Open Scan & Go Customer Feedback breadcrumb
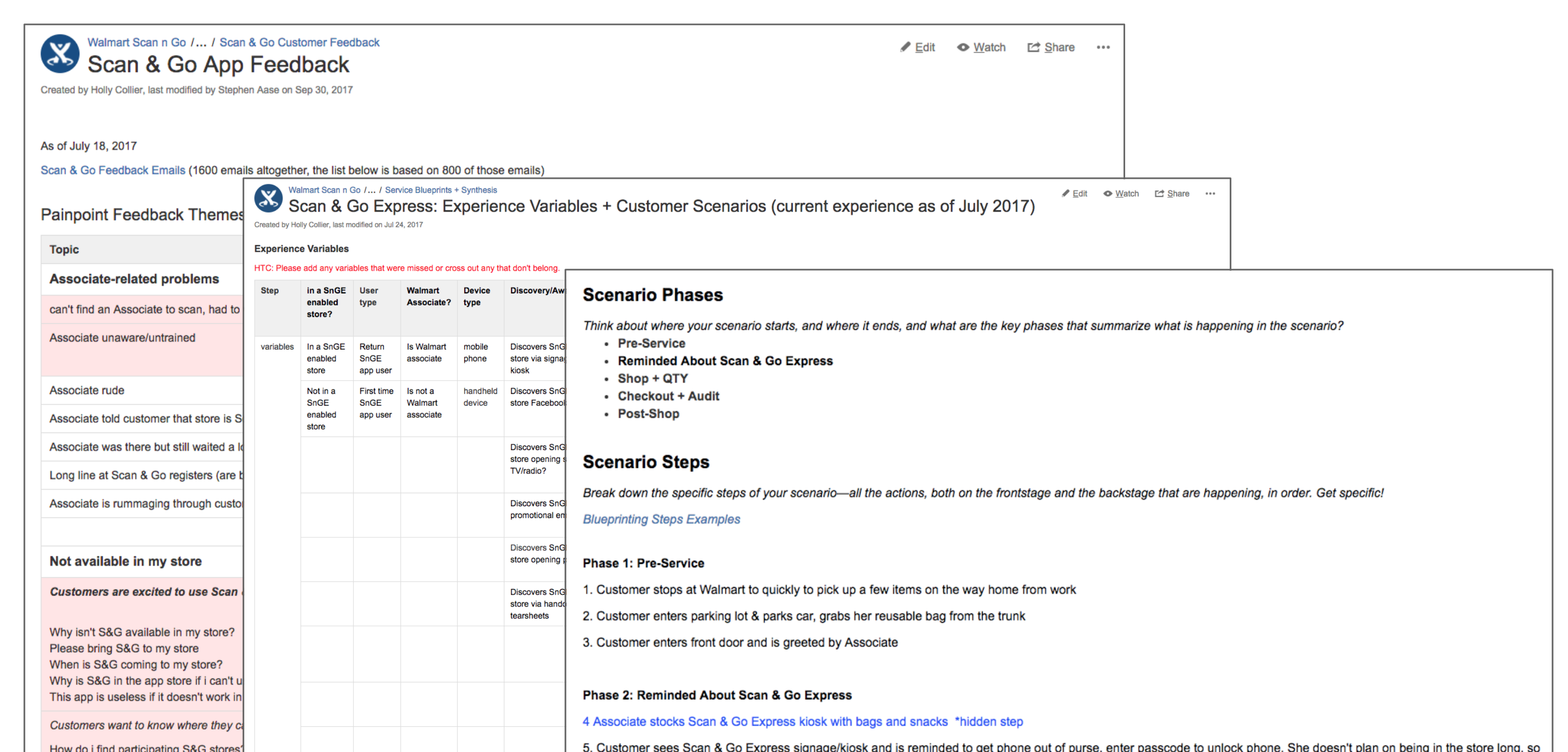The image size is (1568, 752). (299, 42)
